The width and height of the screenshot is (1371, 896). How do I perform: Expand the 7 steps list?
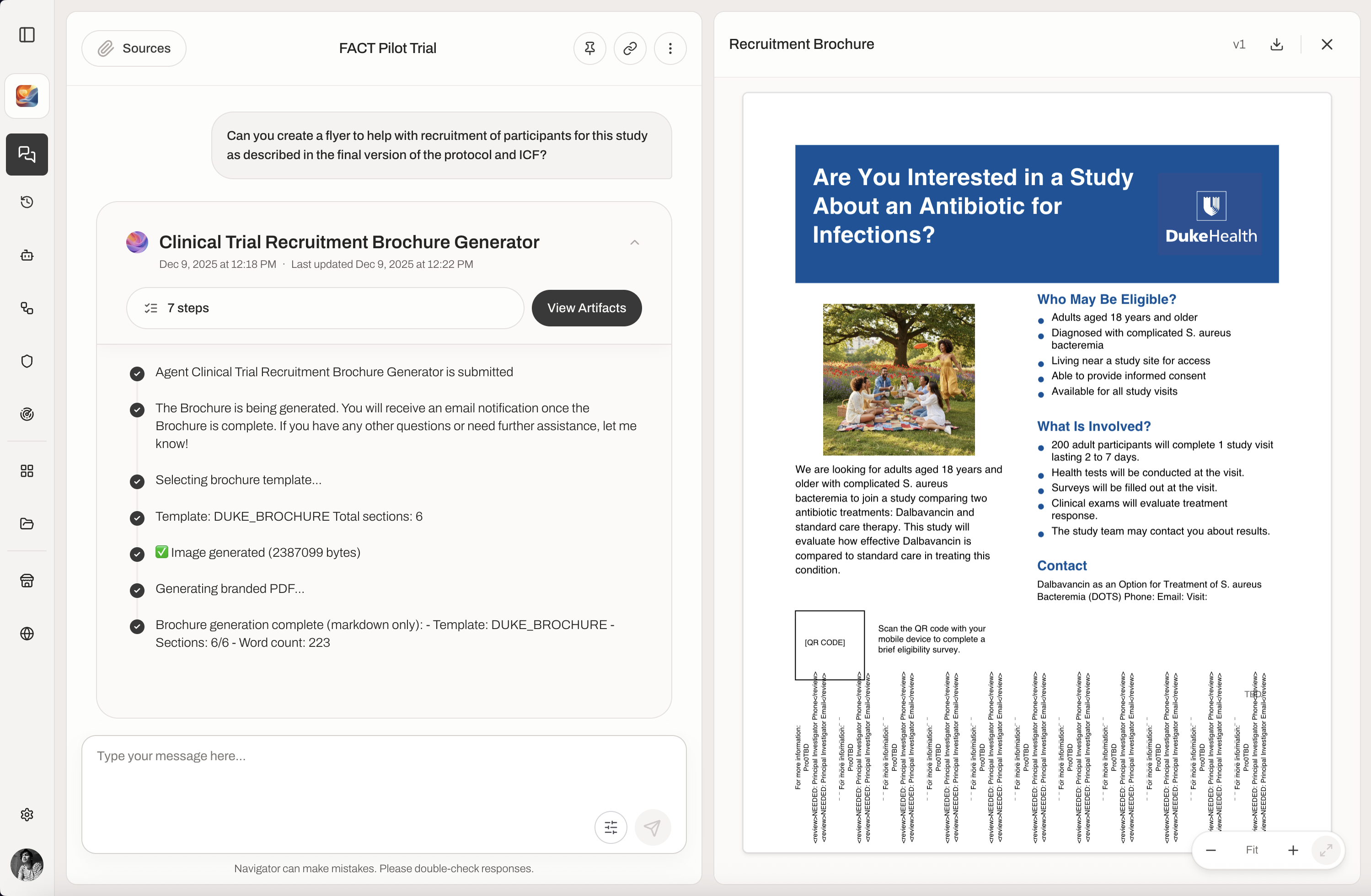point(325,308)
